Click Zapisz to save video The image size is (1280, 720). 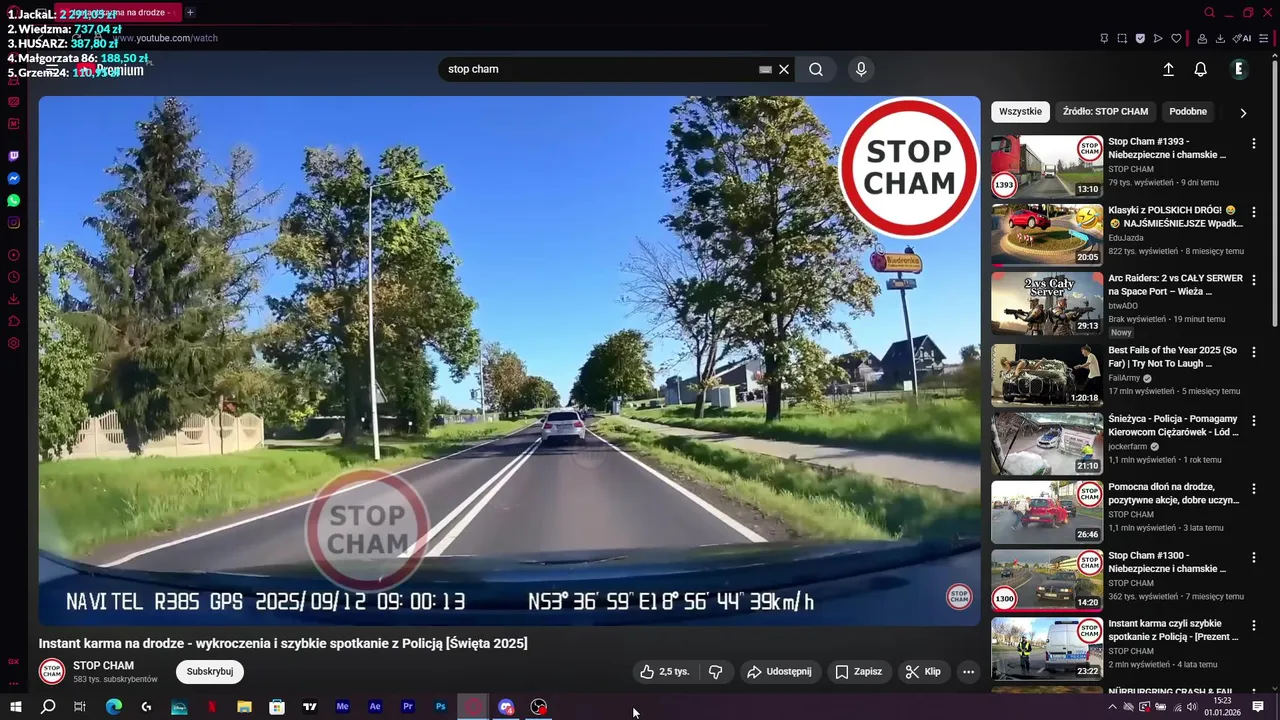click(x=858, y=672)
